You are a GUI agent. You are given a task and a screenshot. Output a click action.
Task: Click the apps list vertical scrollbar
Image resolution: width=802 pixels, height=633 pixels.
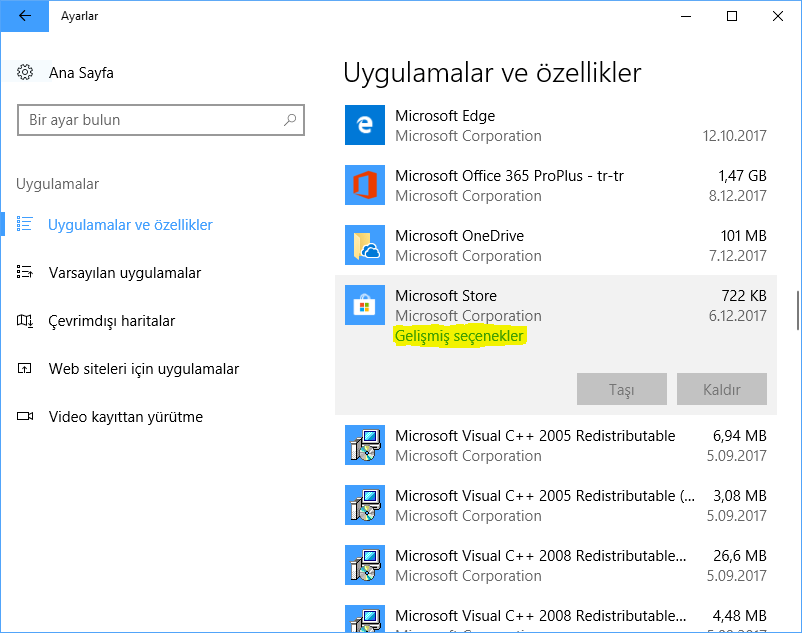[797, 310]
